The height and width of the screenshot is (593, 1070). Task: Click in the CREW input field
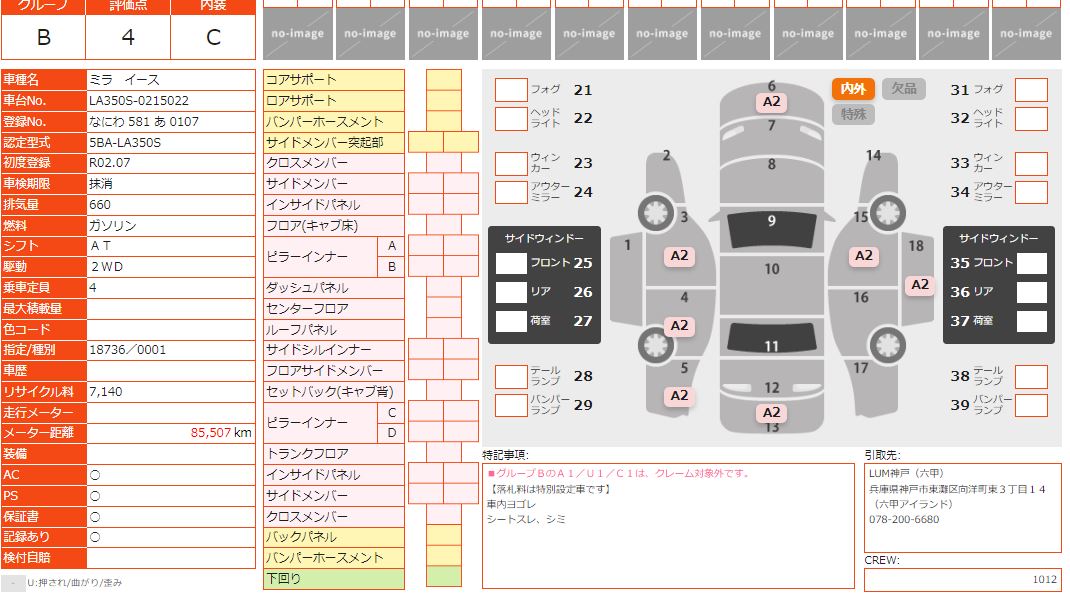pos(962,580)
